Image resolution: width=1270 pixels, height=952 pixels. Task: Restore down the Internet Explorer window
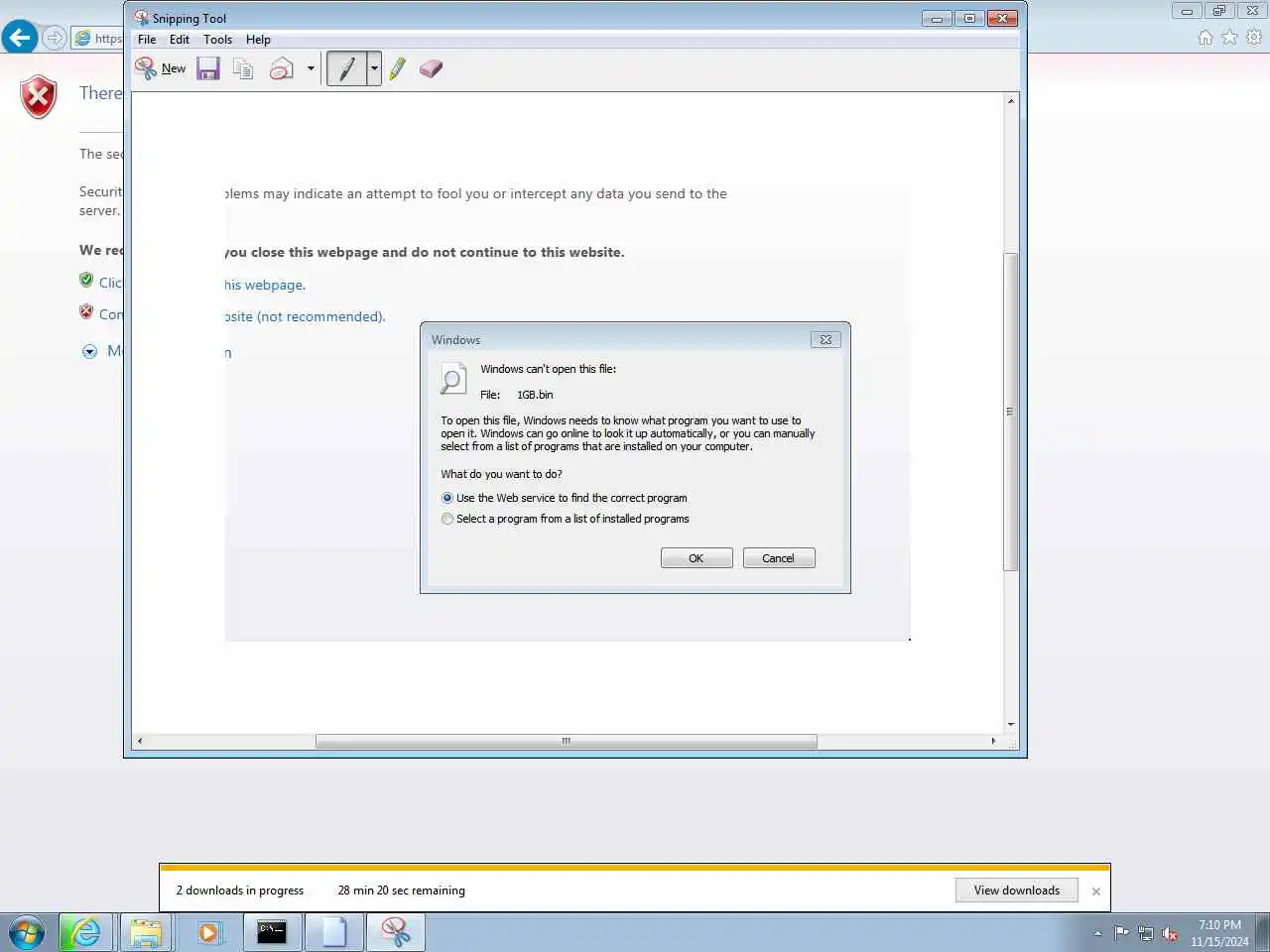click(x=1219, y=11)
